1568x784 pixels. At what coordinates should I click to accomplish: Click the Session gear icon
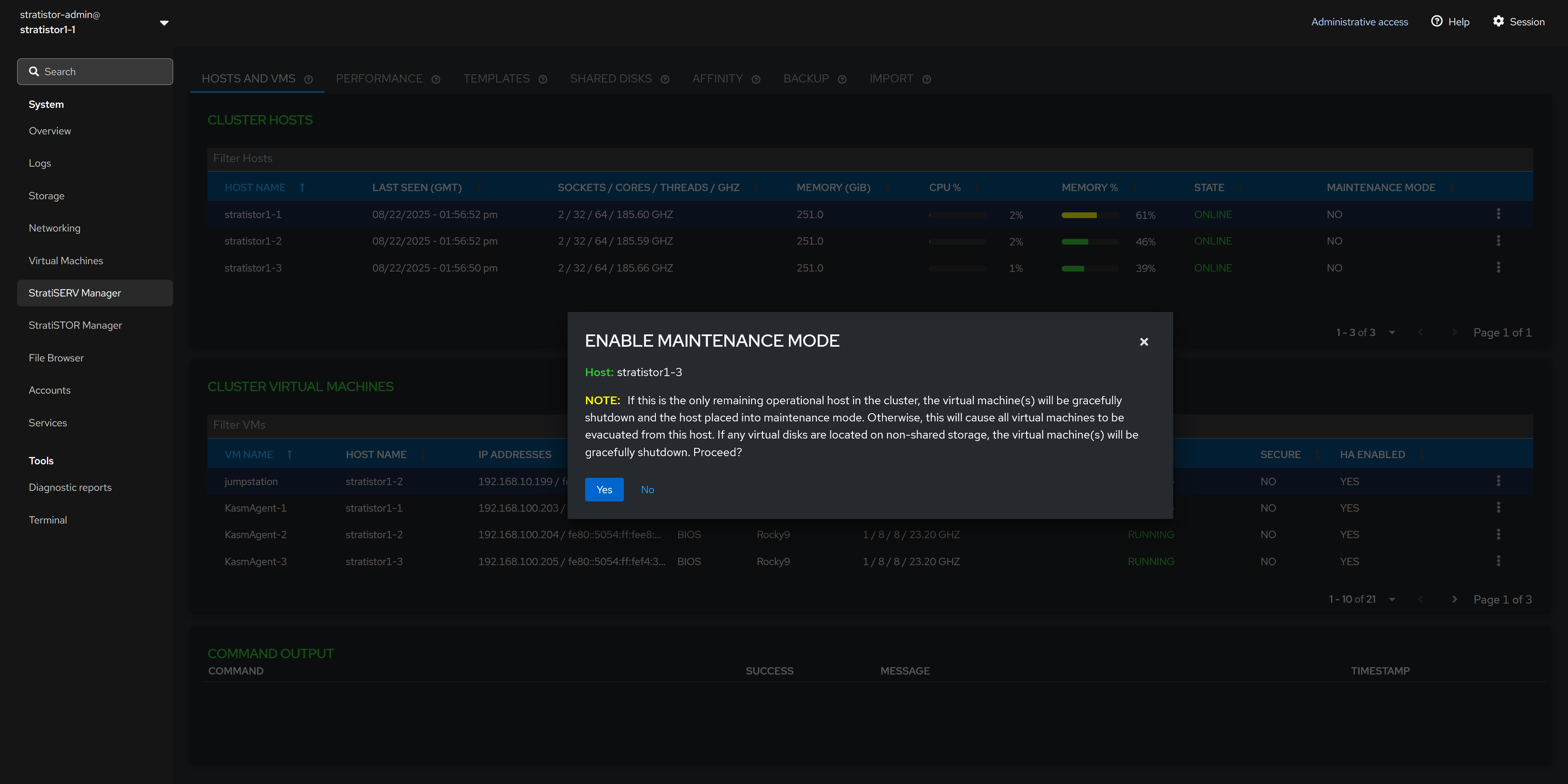[x=1498, y=21]
